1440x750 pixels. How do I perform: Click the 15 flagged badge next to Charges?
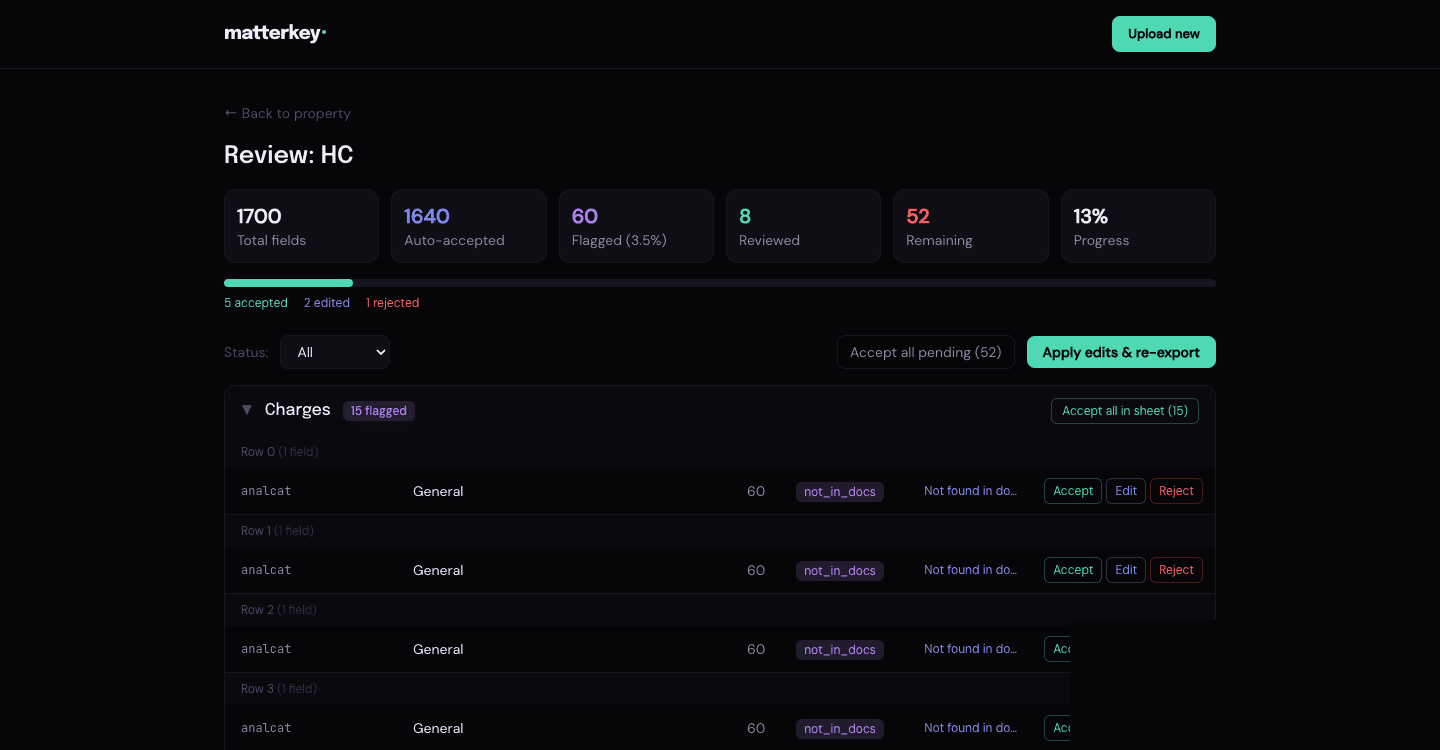(378, 411)
